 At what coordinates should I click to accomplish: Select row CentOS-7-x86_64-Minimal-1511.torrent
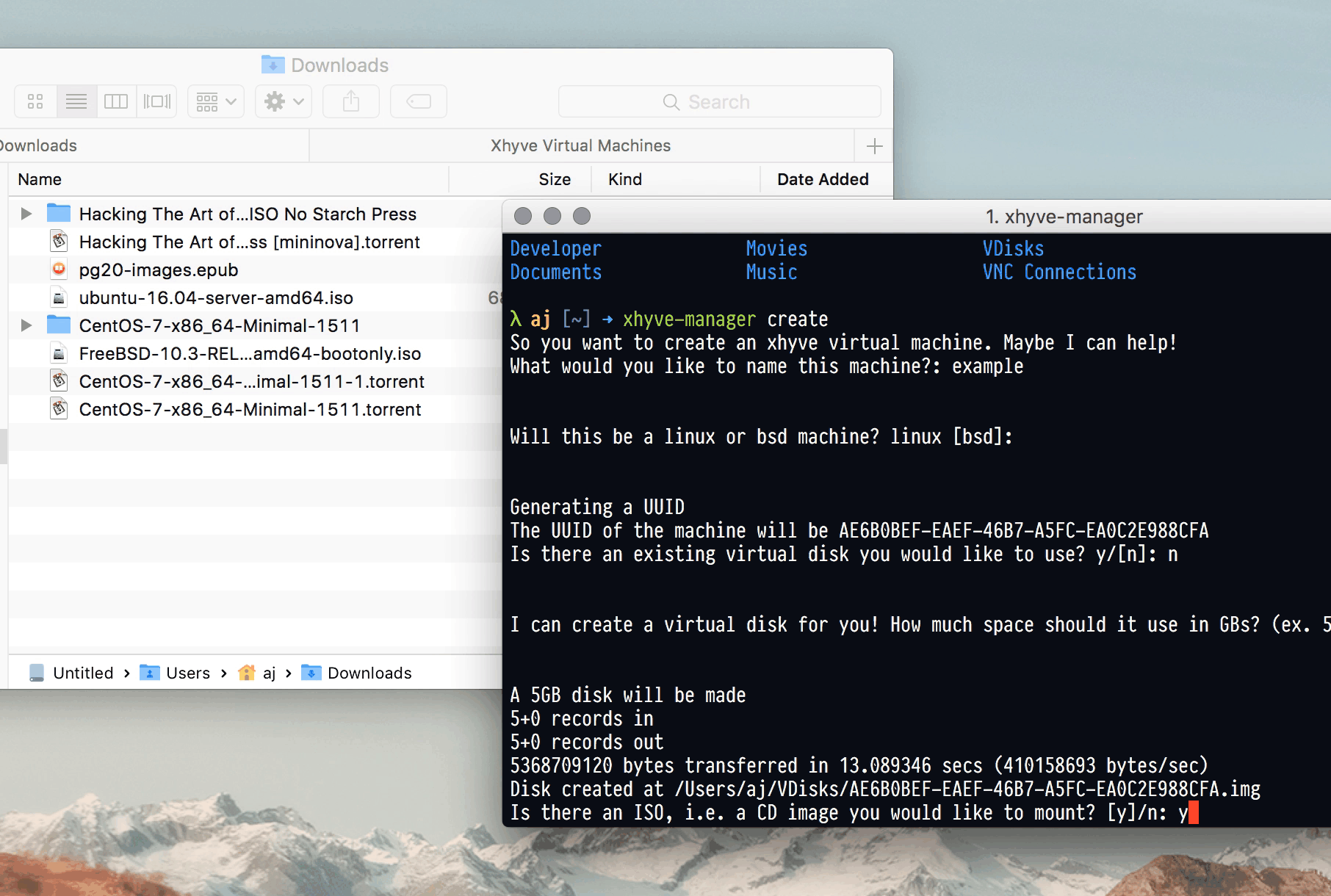click(x=256, y=409)
